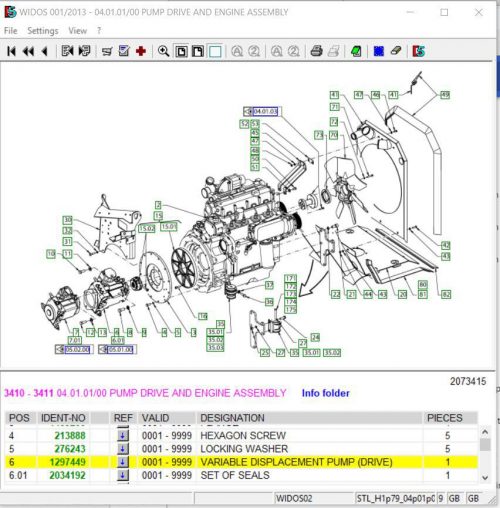Go back one page with the single left arrow
500x508 pixels.
tap(44, 51)
